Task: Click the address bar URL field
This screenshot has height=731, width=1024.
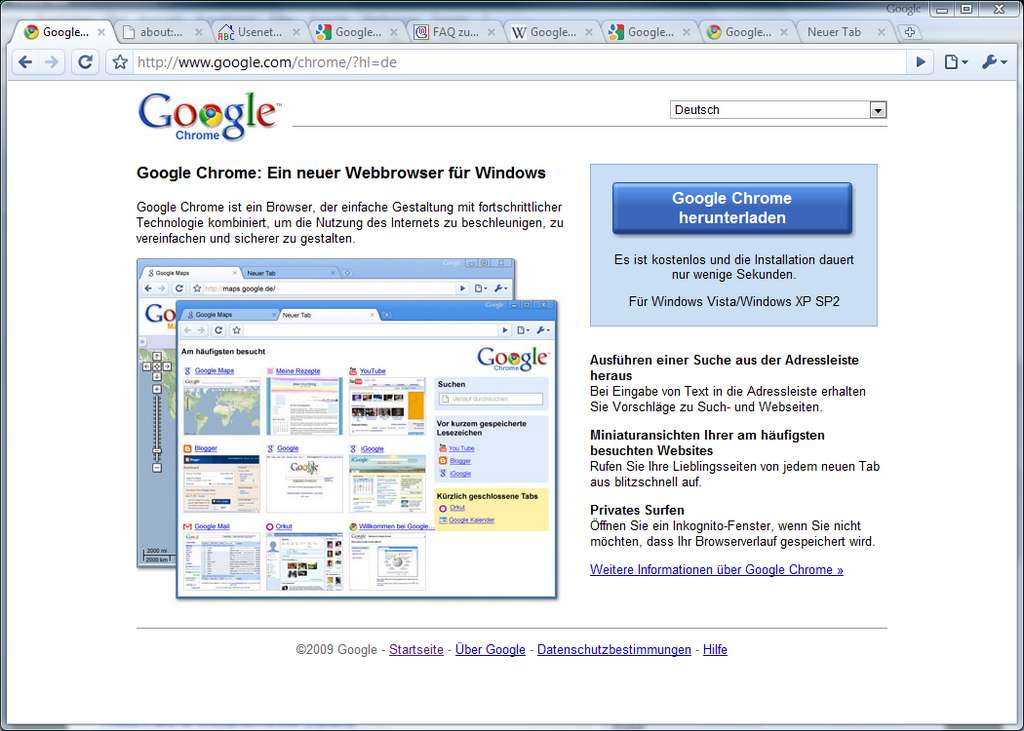Action: click(500, 62)
